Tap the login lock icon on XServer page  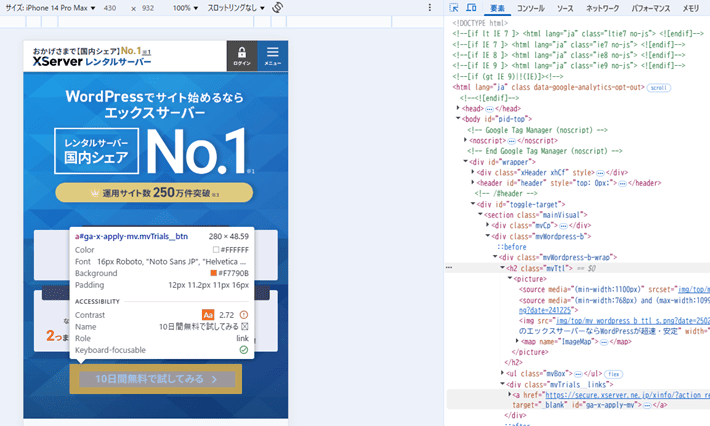point(242,56)
